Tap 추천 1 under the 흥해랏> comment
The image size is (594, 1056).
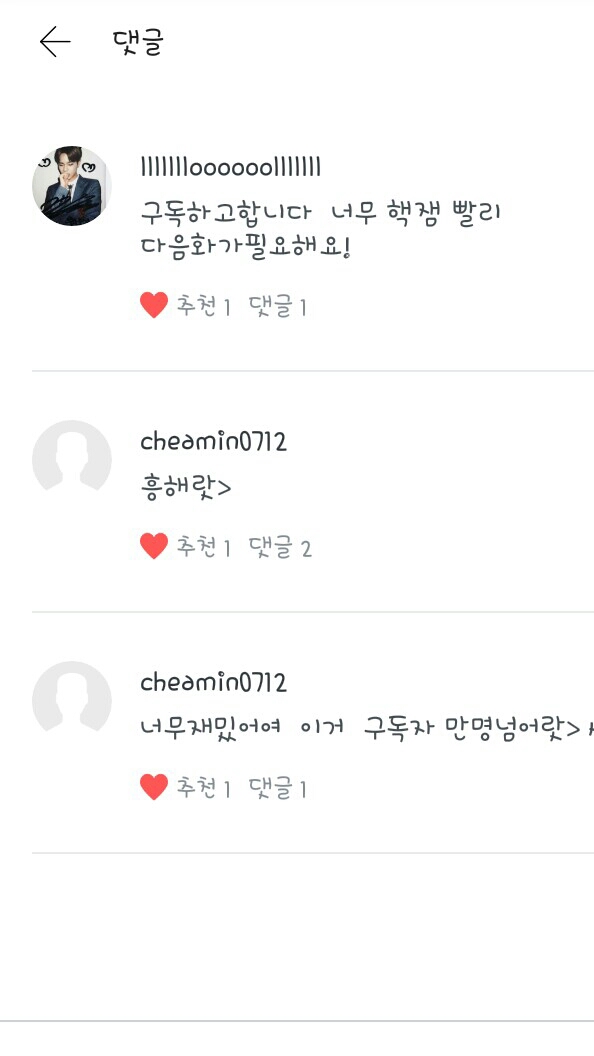tap(203, 548)
